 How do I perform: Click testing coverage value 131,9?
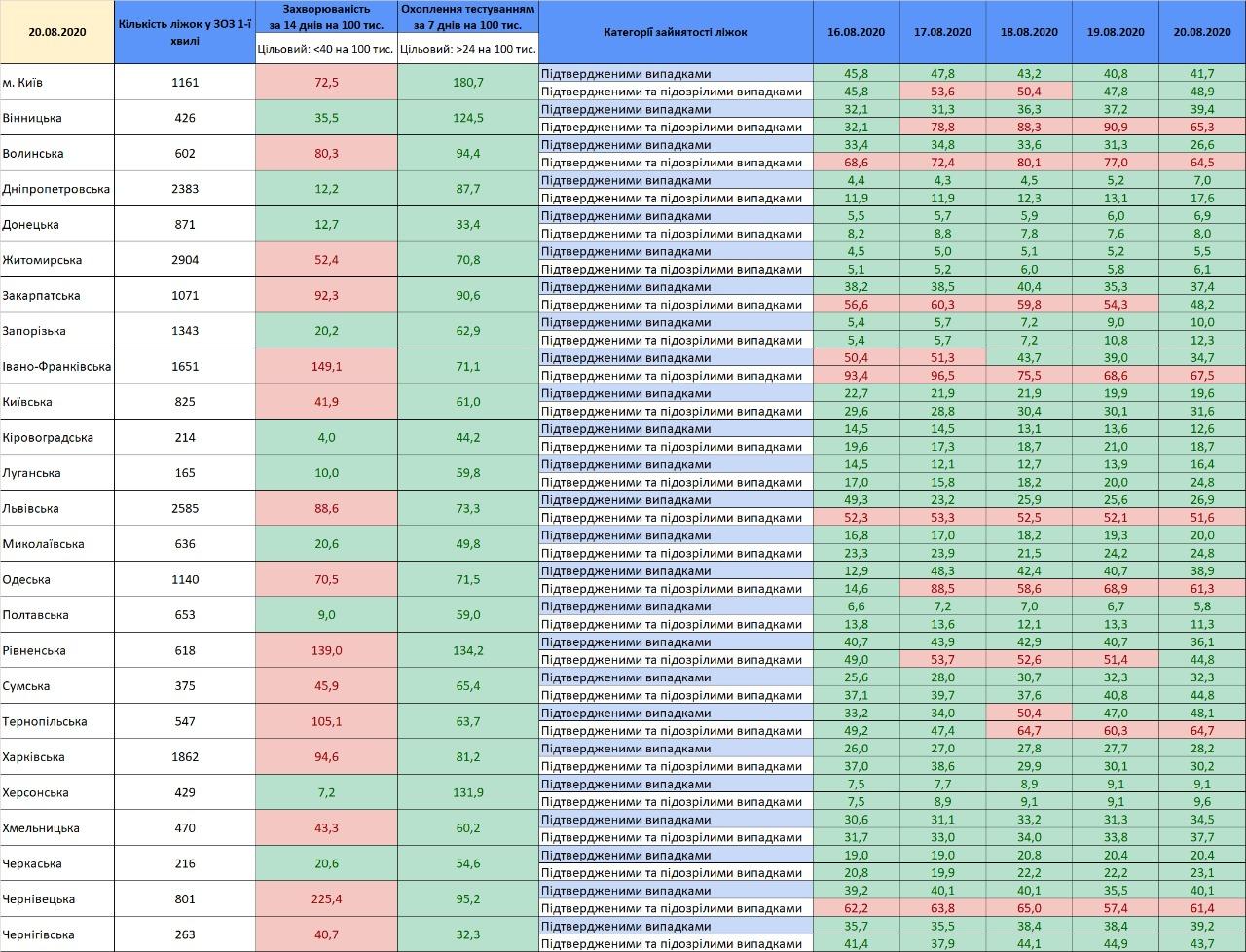[x=468, y=793]
